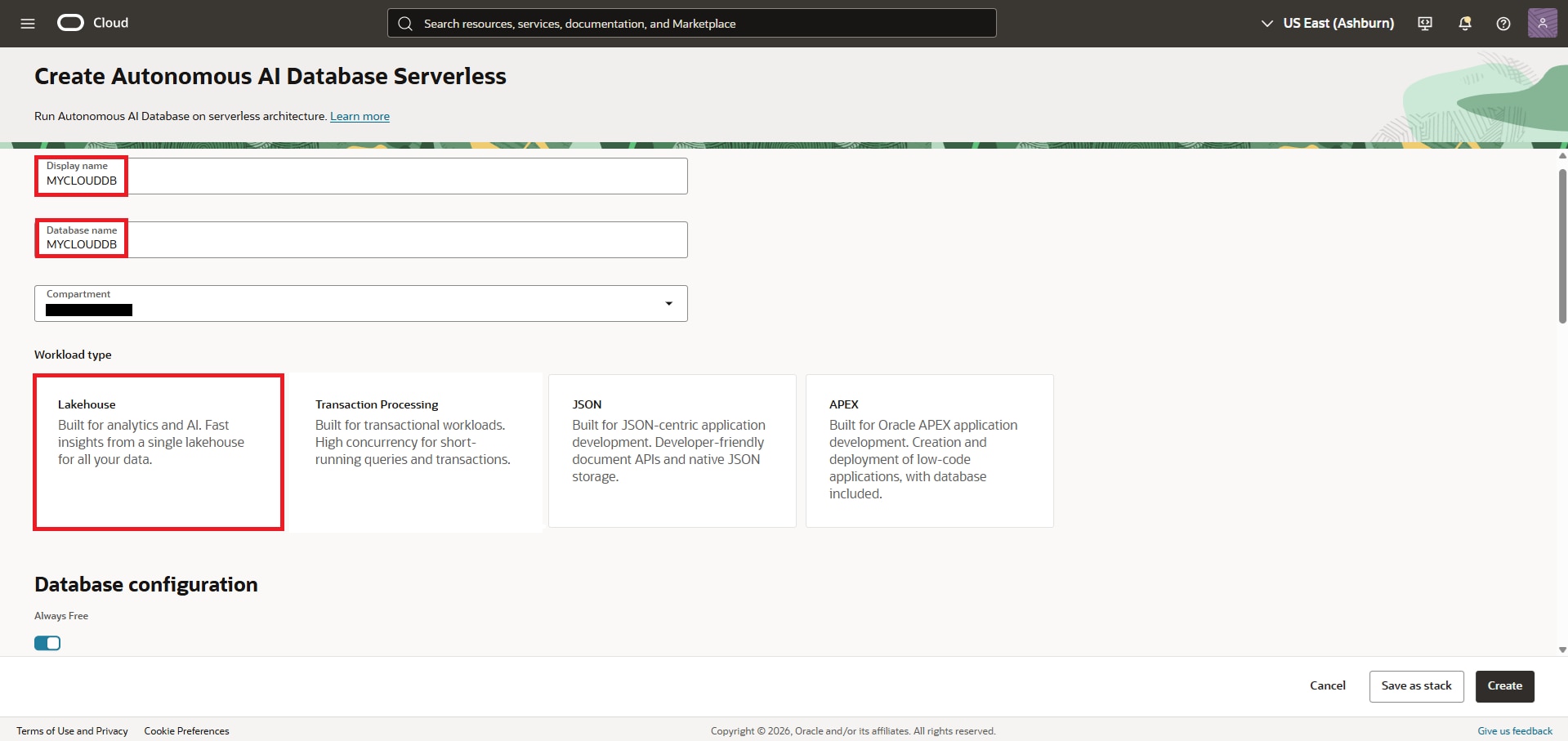Select the APEX workload type
The width and height of the screenshot is (1568, 741).
tap(930, 451)
